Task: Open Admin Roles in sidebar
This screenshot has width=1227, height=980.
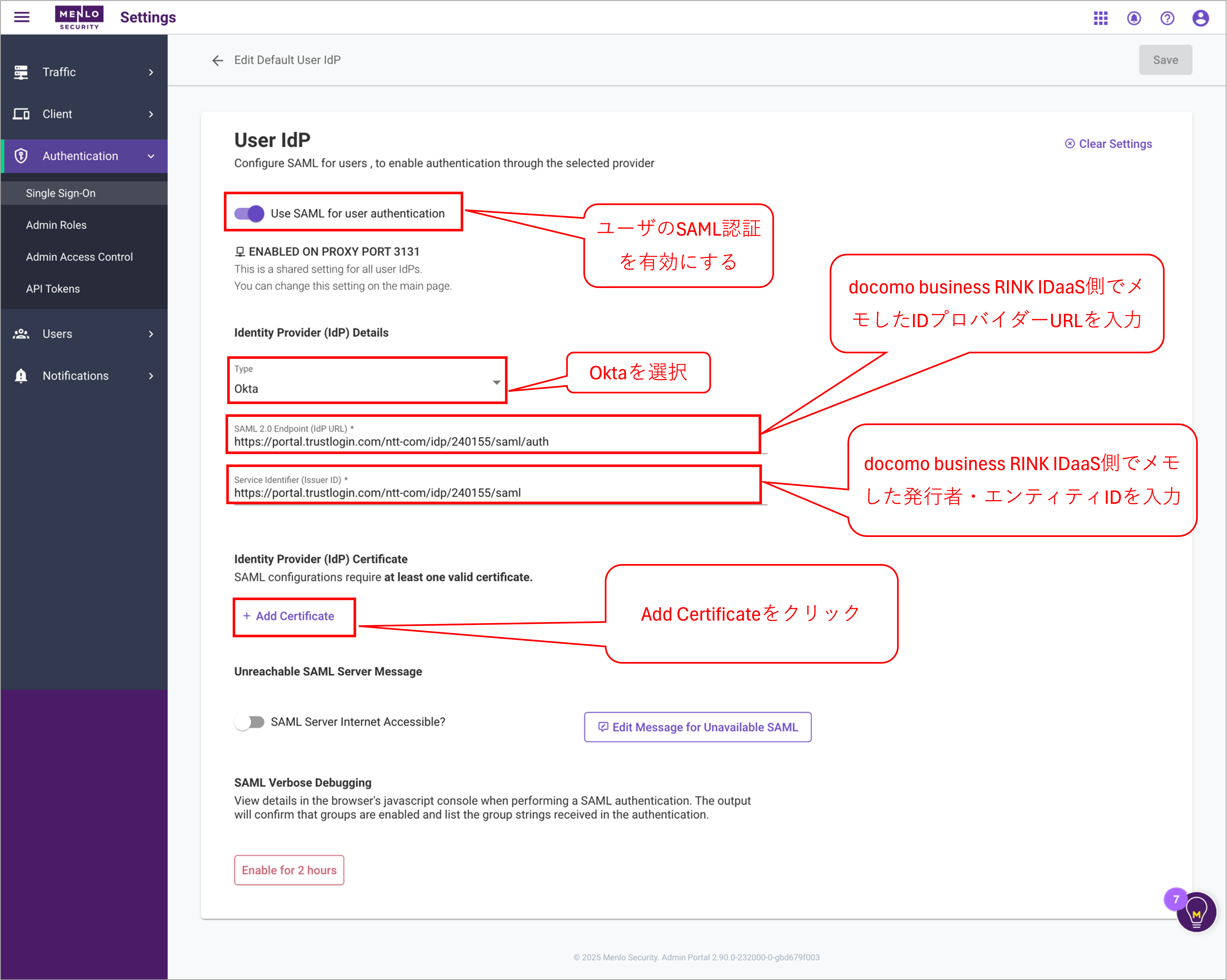Action: 84,225
